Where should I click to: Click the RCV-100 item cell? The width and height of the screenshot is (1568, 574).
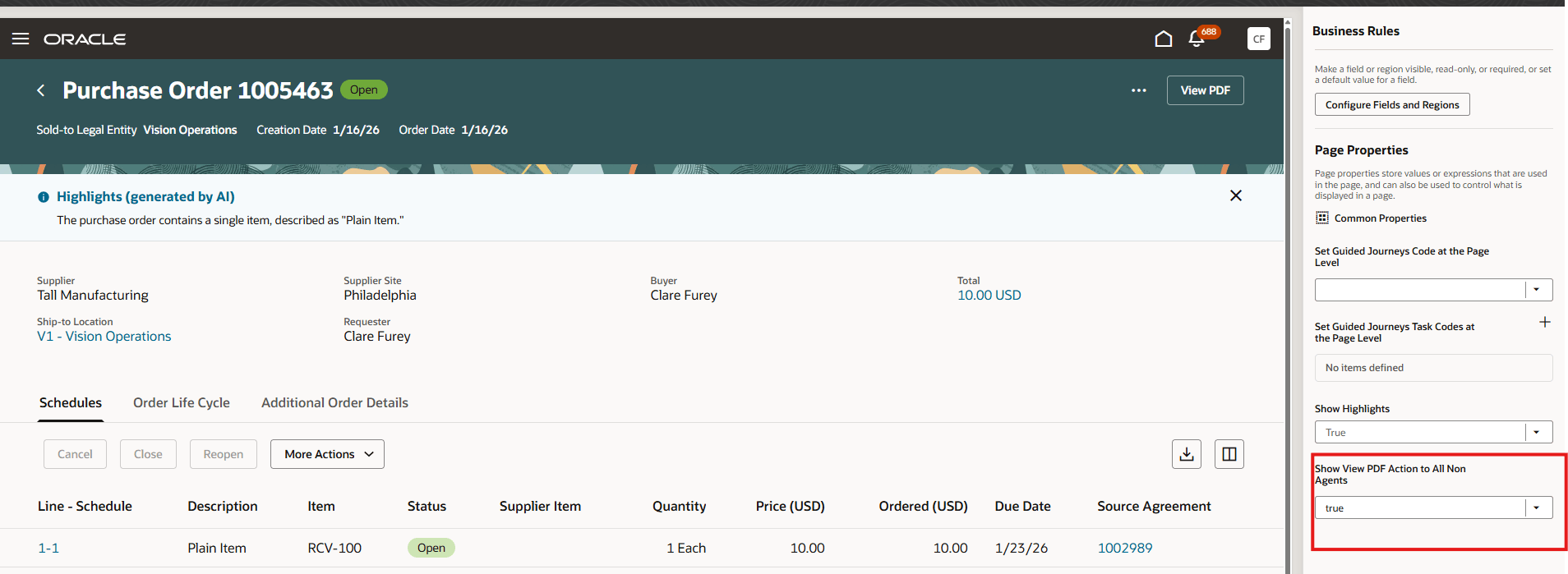(x=334, y=548)
